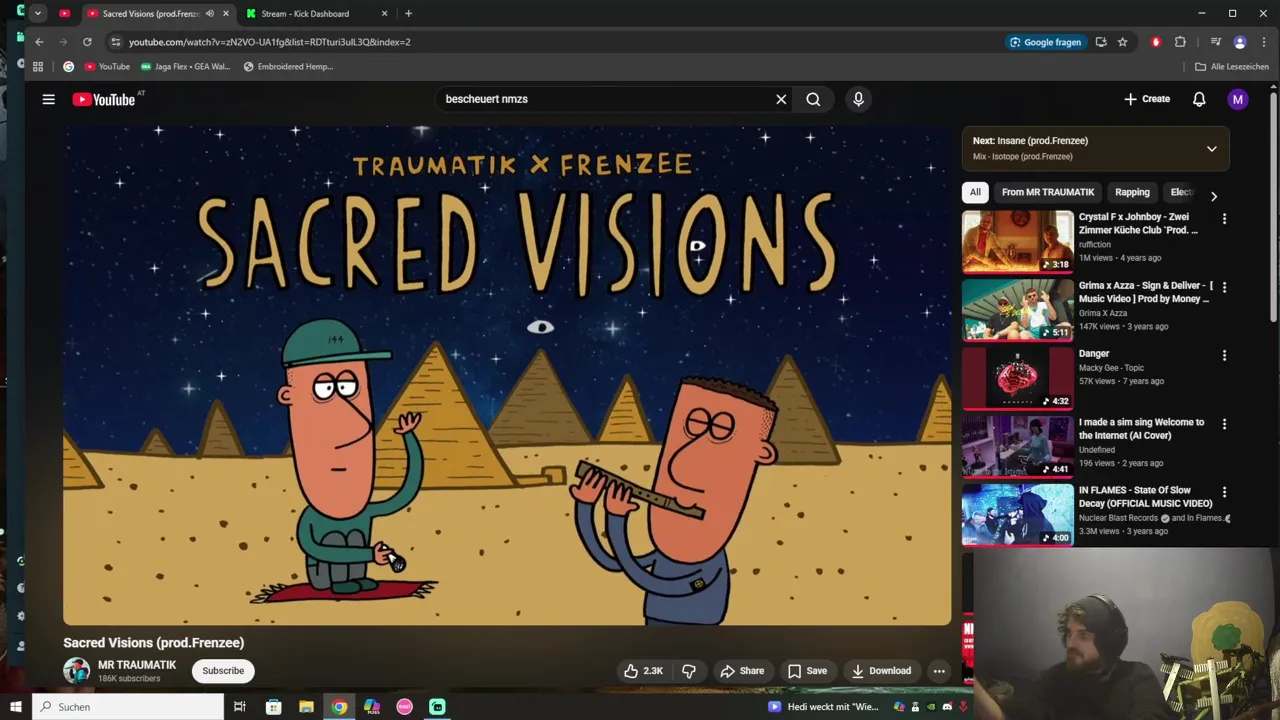Screen dimensions: 1280x720
Task: Save the video to a playlist
Action: (x=807, y=671)
